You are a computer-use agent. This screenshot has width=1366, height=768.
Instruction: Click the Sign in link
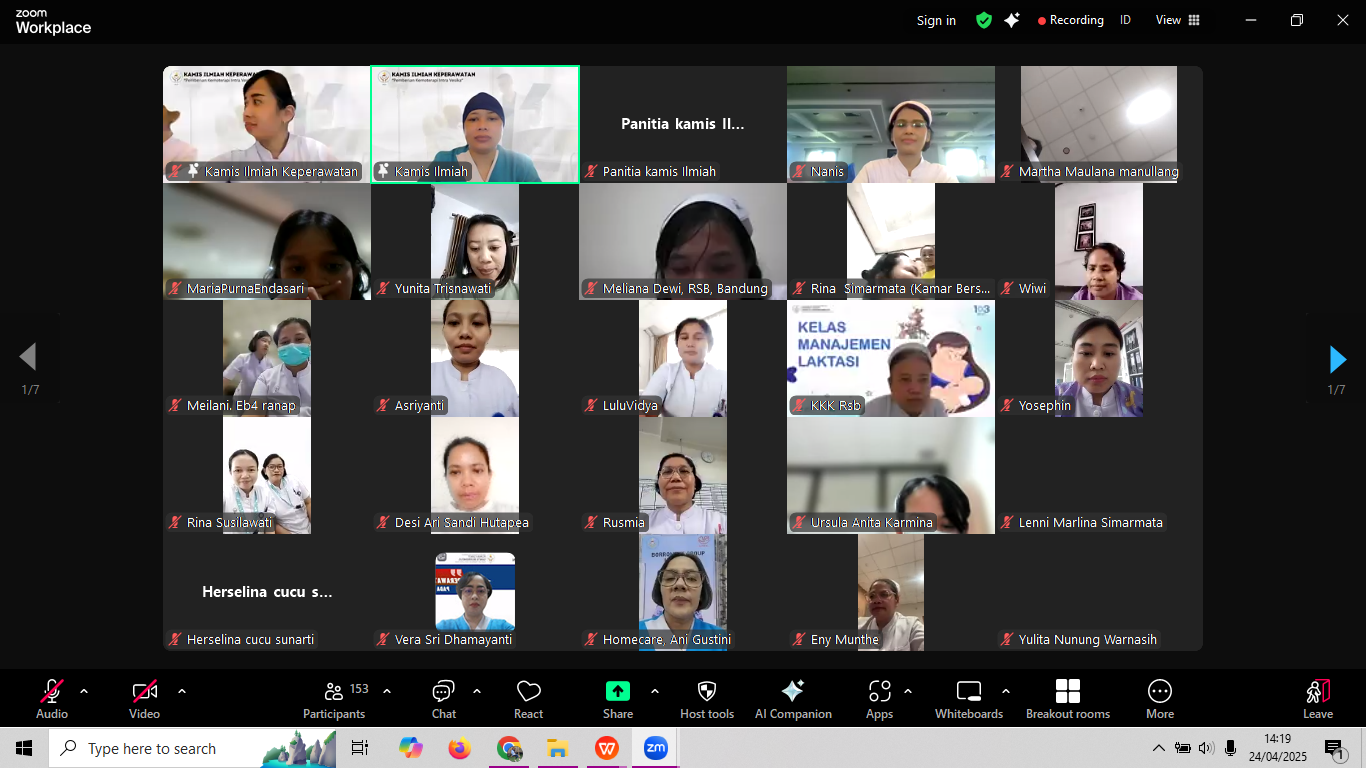coord(936,20)
